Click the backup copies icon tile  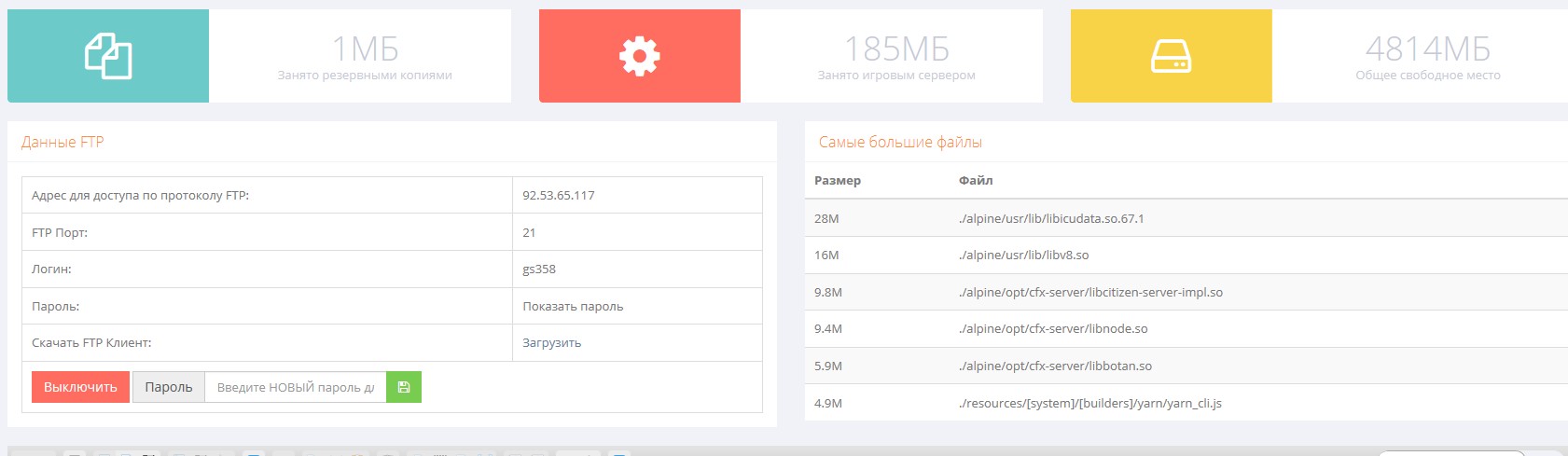(x=108, y=56)
